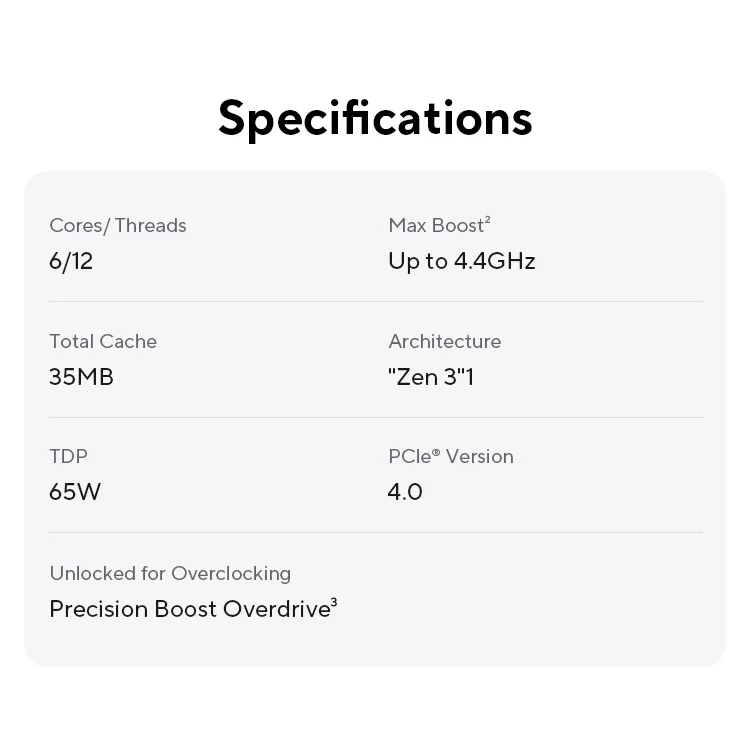This screenshot has width=750, height=750.
Task: Select the PCIe Version label
Action: coord(451,456)
